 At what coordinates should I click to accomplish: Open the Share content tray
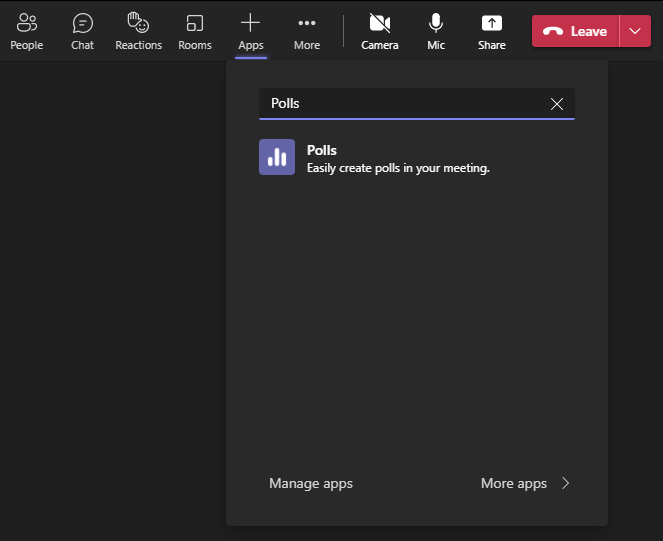click(x=491, y=31)
